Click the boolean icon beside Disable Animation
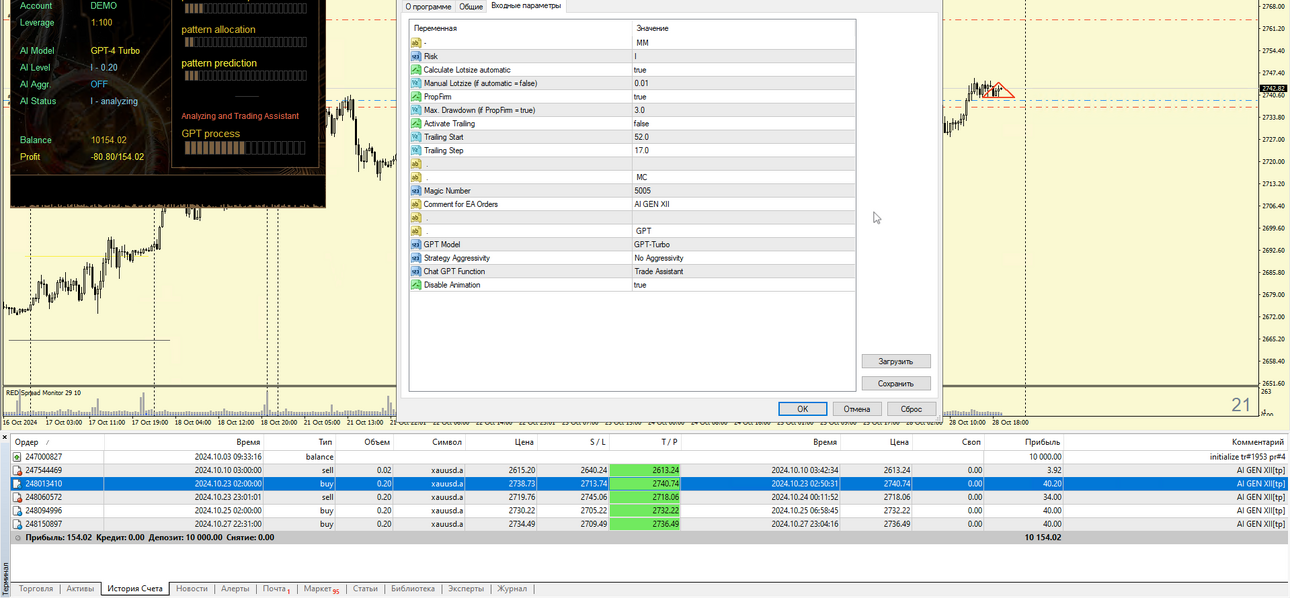 pyautogui.click(x=416, y=284)
